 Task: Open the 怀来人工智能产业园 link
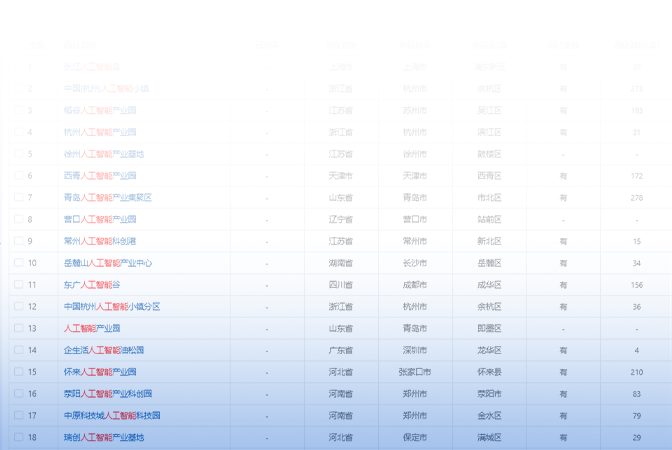point(100,372)
